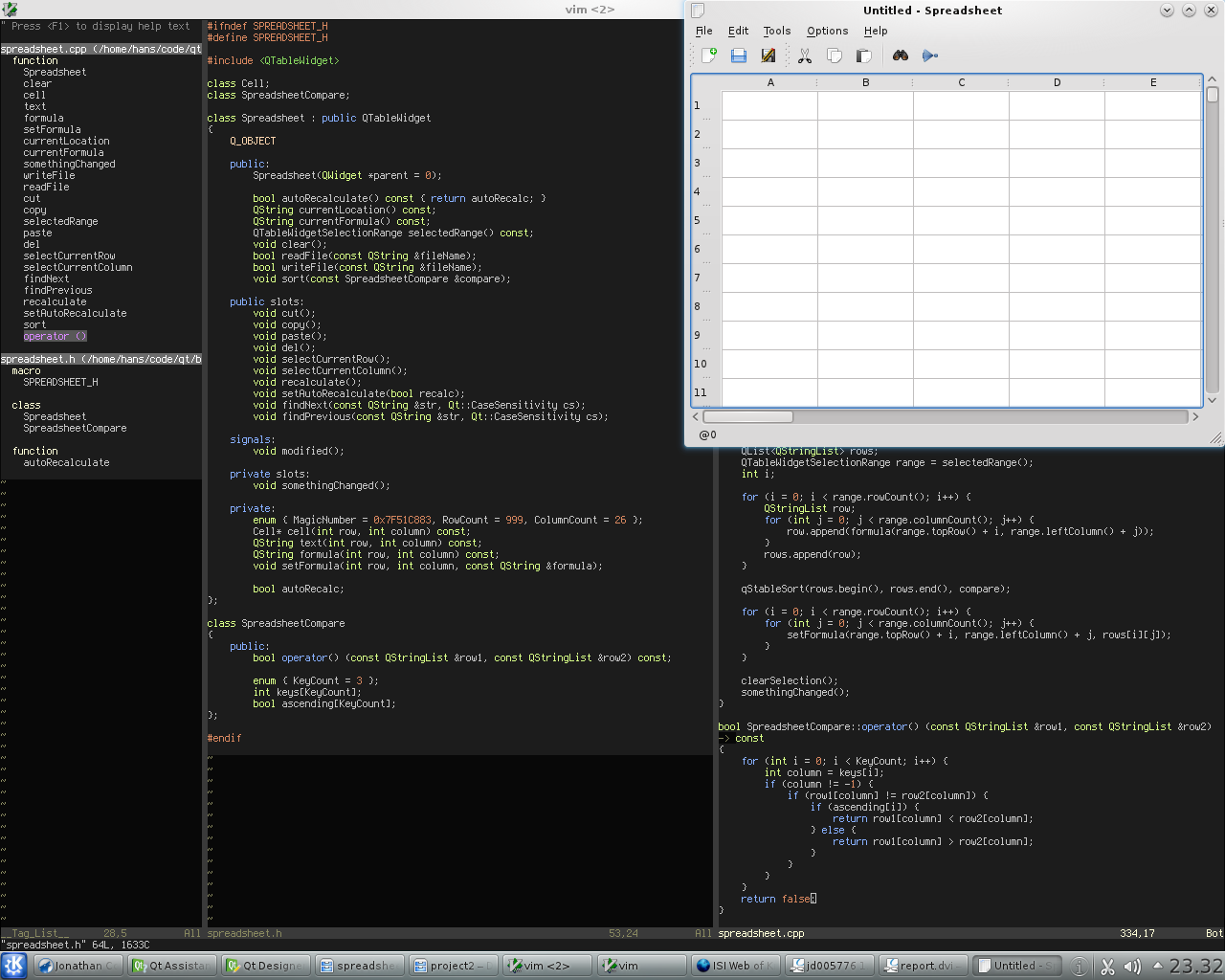1225x980 pixels.
Task: Click the Cut scissors toolbar icon
Action: point(805,56)
